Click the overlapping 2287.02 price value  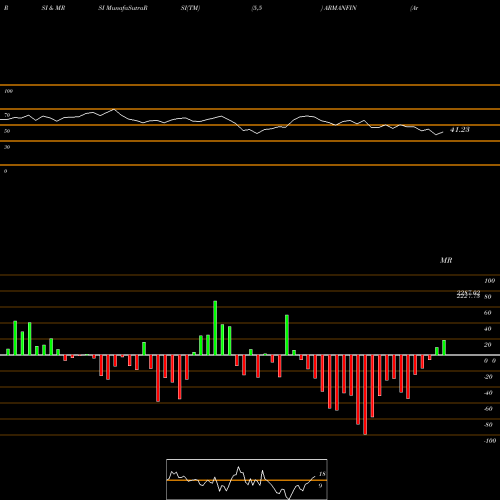pos(468,292)
